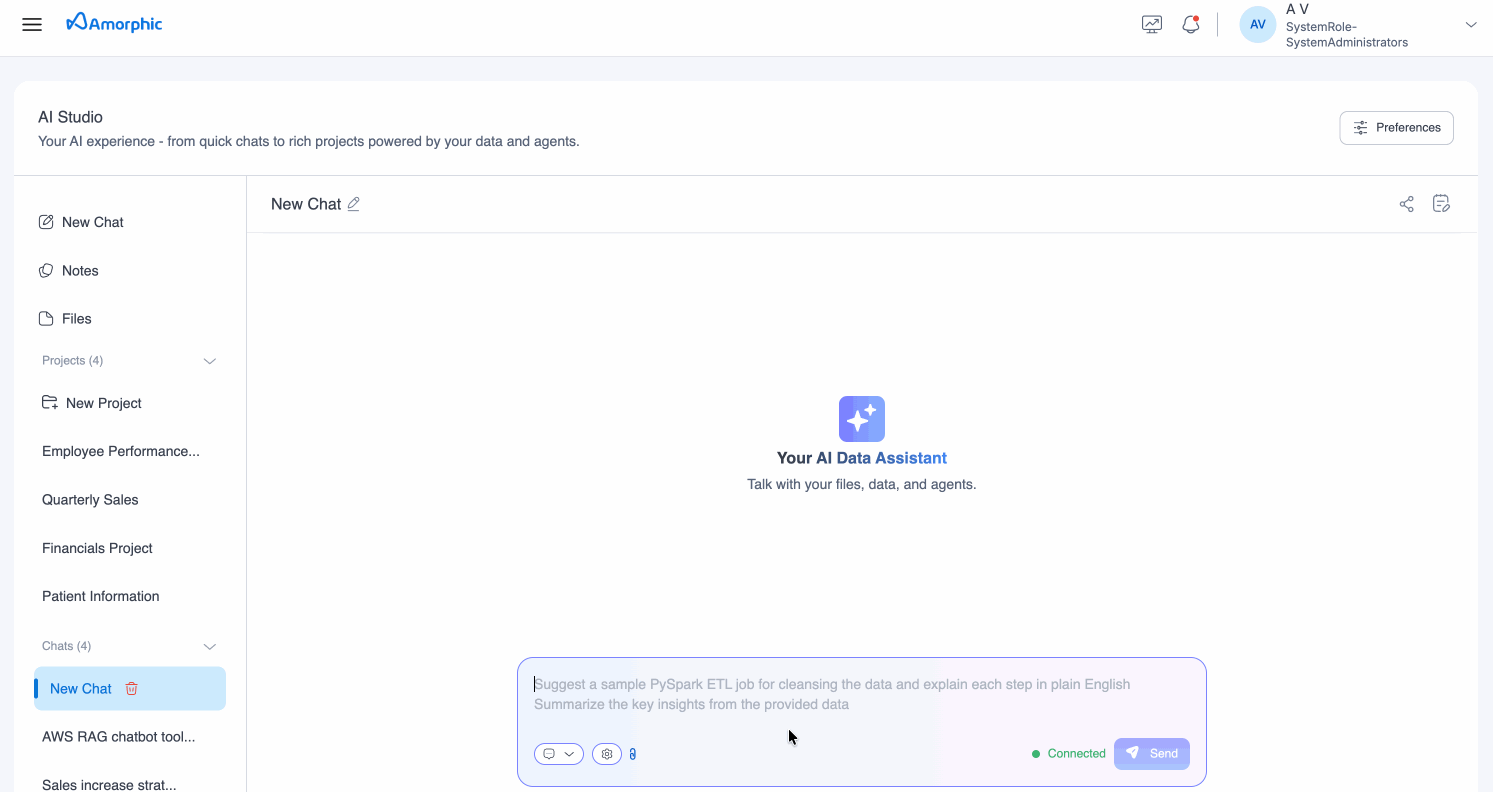The image size is (1493, 792).
Task: Open the user account dropdown chevron
Action: [x=1471, y=23]
